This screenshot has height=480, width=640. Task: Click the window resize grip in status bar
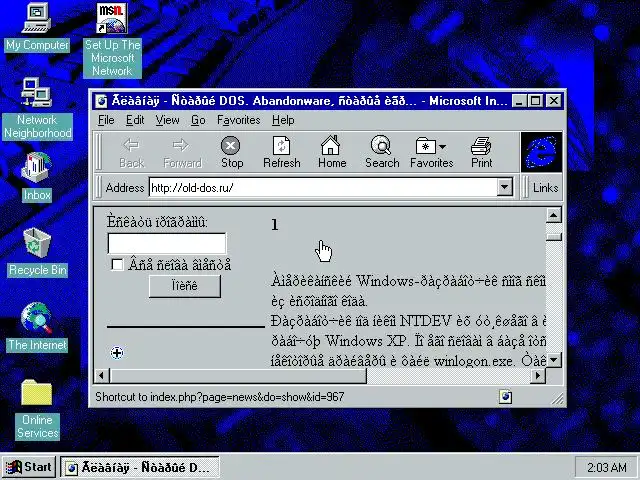pos(556,398)
